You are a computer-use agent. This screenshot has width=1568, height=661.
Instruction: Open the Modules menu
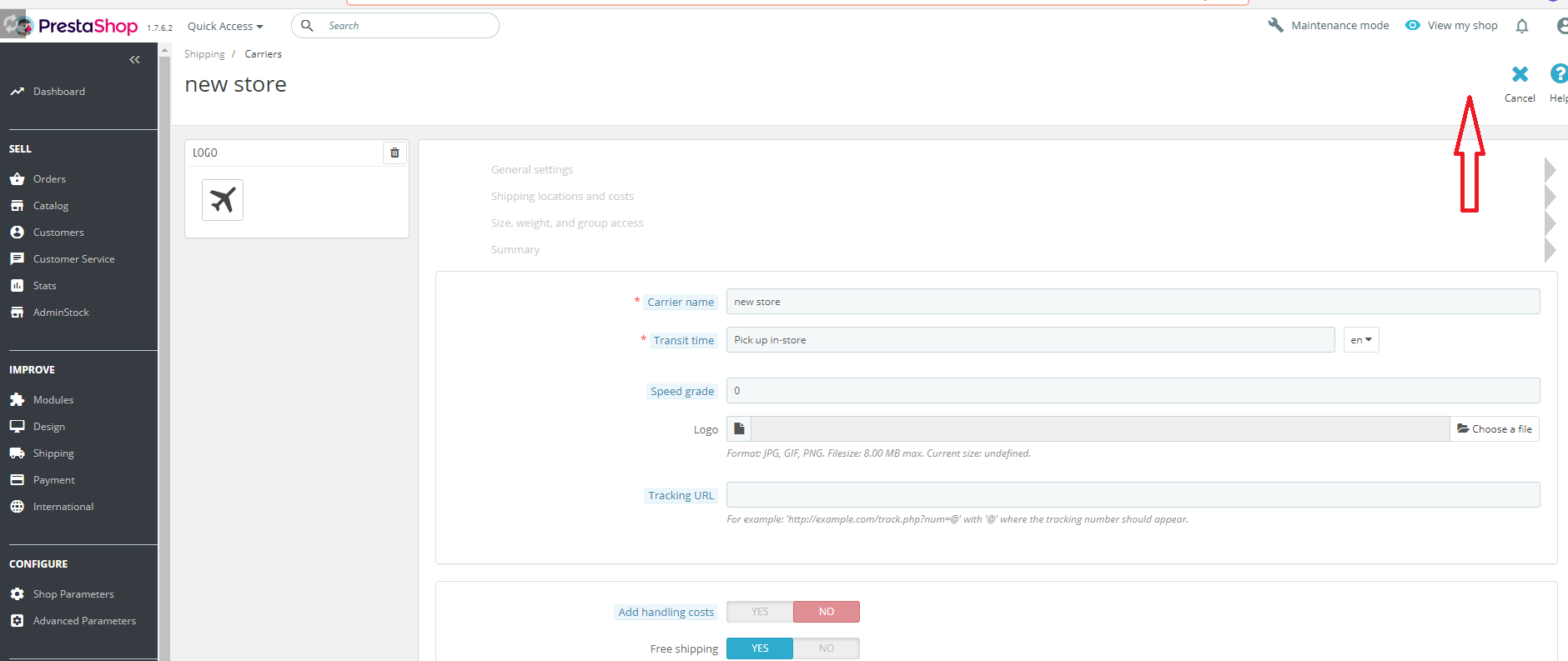point(53,400)
